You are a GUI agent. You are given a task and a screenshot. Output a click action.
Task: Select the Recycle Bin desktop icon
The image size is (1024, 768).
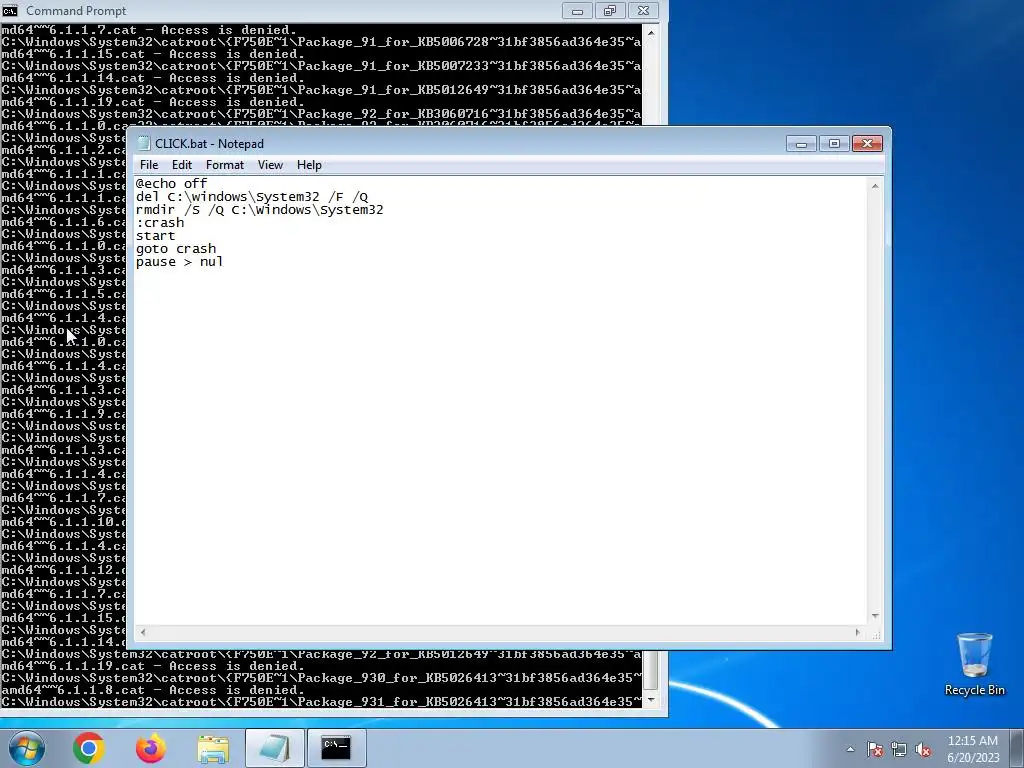[974, 664]
